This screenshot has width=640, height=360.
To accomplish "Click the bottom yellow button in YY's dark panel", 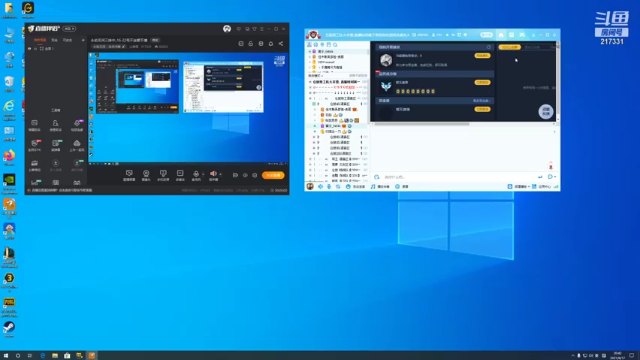I will coord(482,109).
